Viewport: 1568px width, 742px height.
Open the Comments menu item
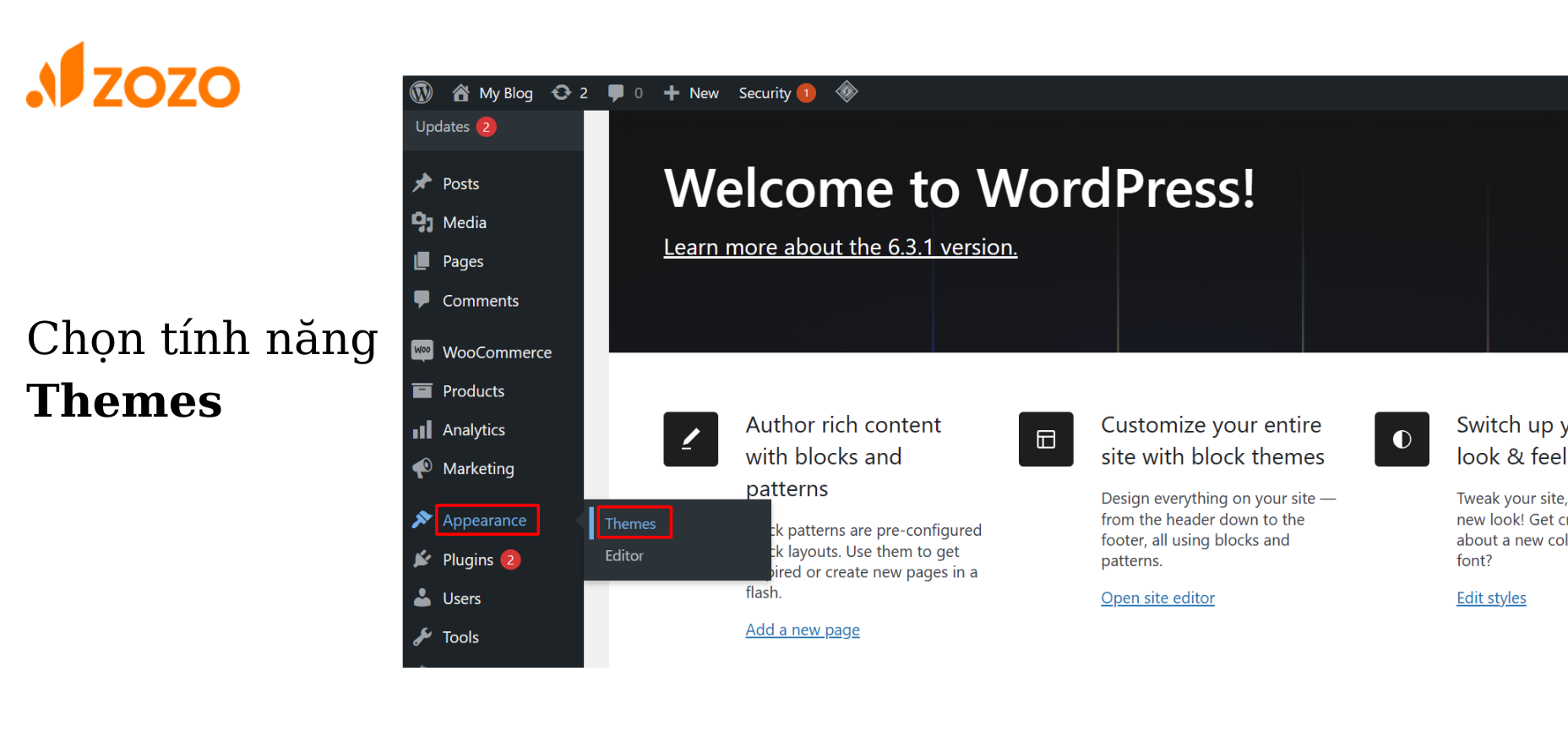pyautogui.click(x=481, y=301)
